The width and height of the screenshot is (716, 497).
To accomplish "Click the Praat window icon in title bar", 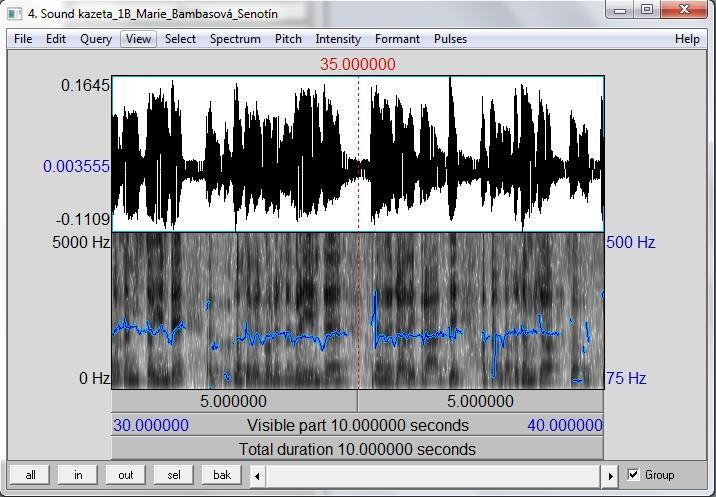I will [x=16, y=13].
